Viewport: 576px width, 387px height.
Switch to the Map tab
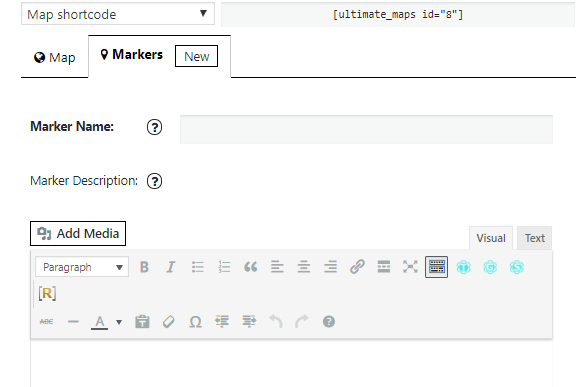55,58
